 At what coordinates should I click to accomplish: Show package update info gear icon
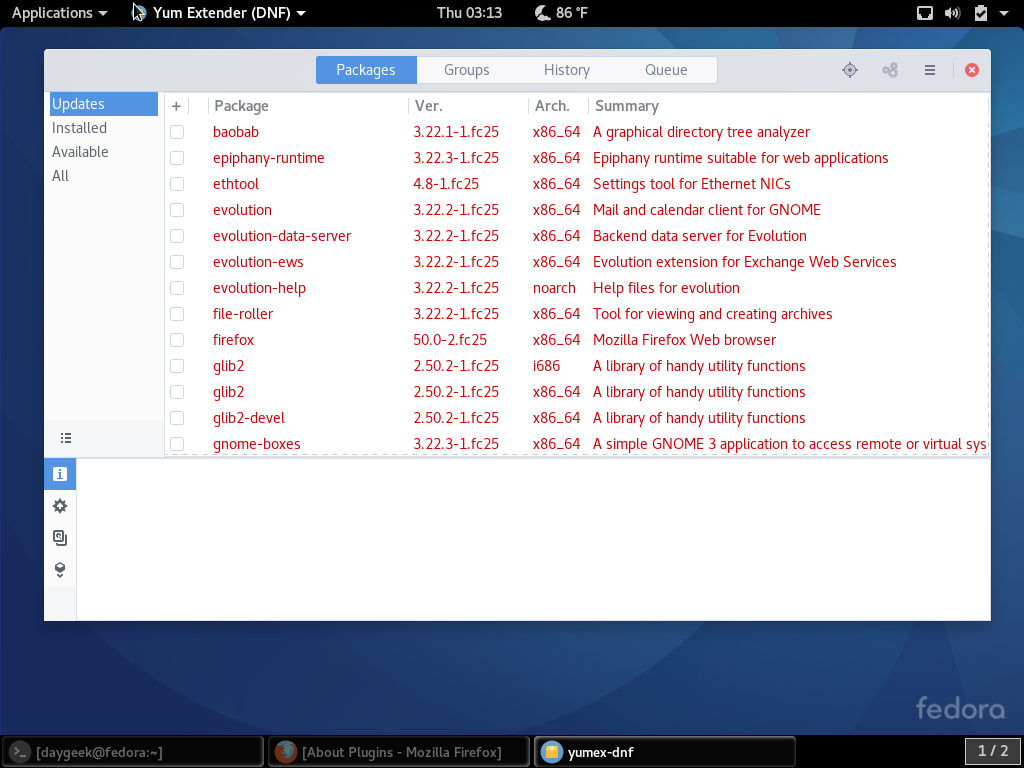tap(60, 506)
